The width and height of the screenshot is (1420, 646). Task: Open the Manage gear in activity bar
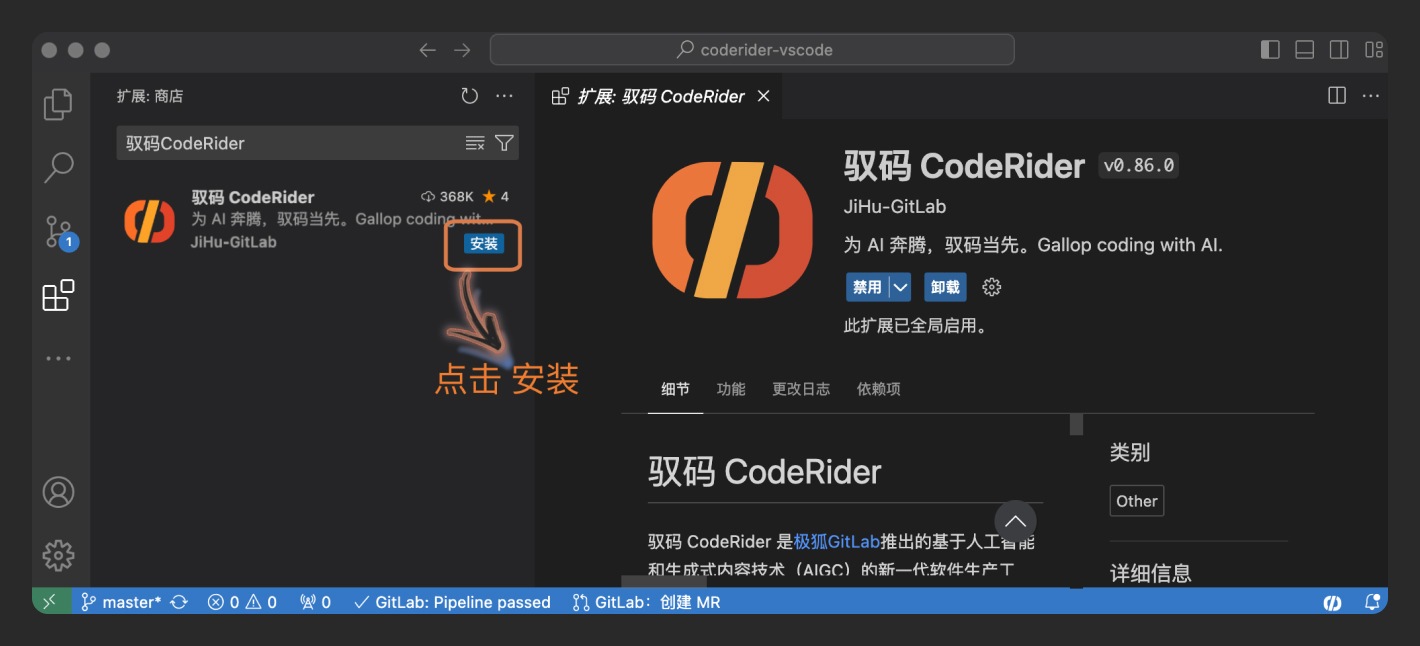tap(58, 555)
